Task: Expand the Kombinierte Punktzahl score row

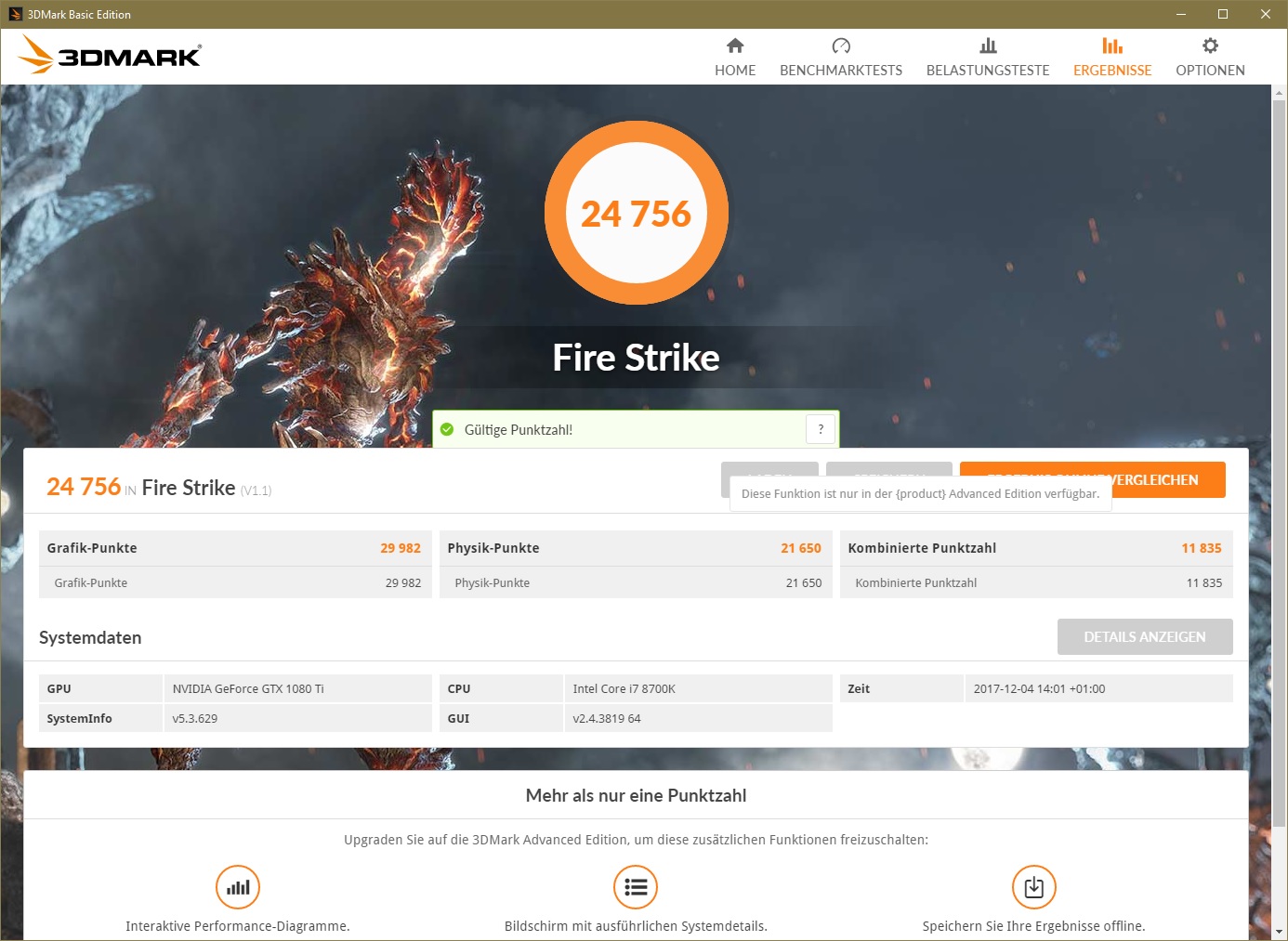Action: coord(1036,548)
